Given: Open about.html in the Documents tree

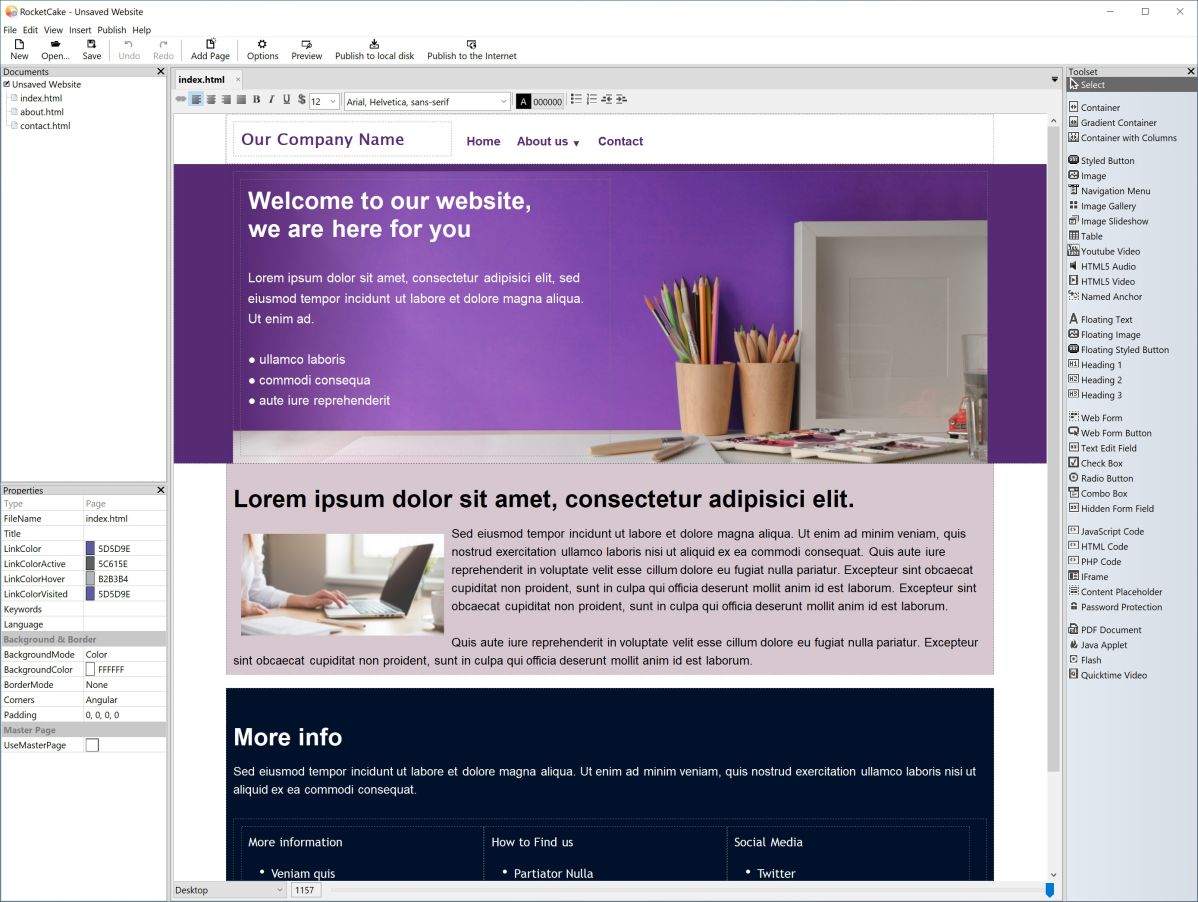Looking at the screenshot, I should [x=42, y=112].
